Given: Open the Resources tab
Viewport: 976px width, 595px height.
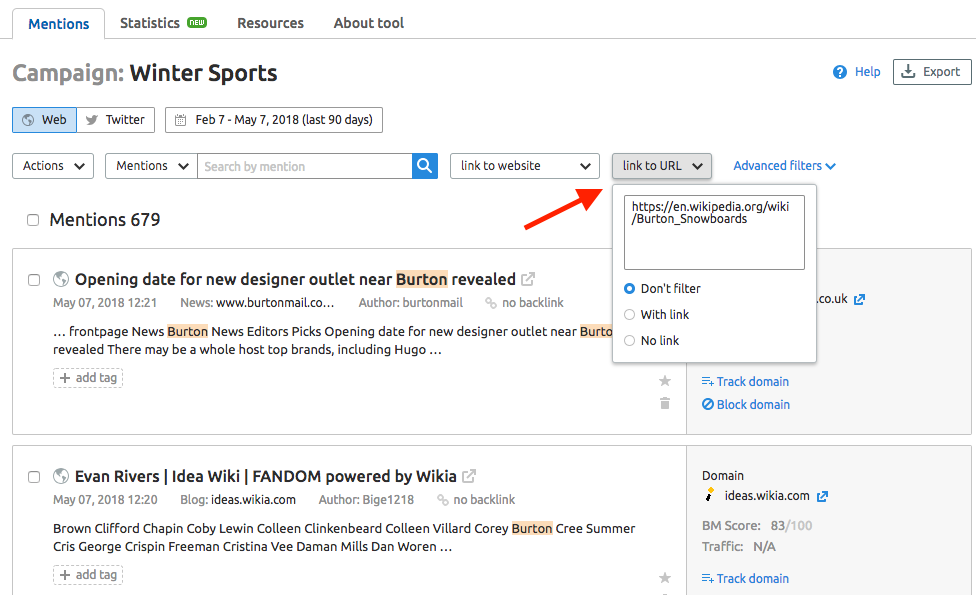Looking at the screenshot, I should pyautogui.click(x=270, y=23).
